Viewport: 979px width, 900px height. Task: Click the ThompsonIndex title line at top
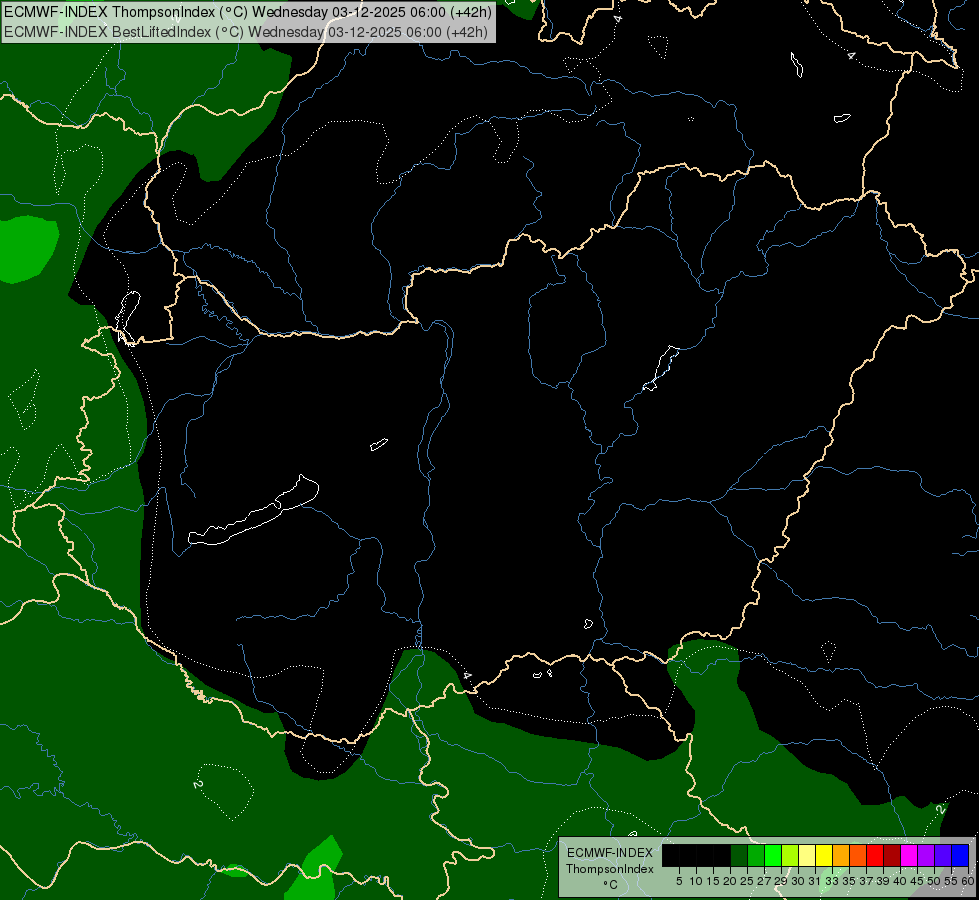click(x=248, y=12)
